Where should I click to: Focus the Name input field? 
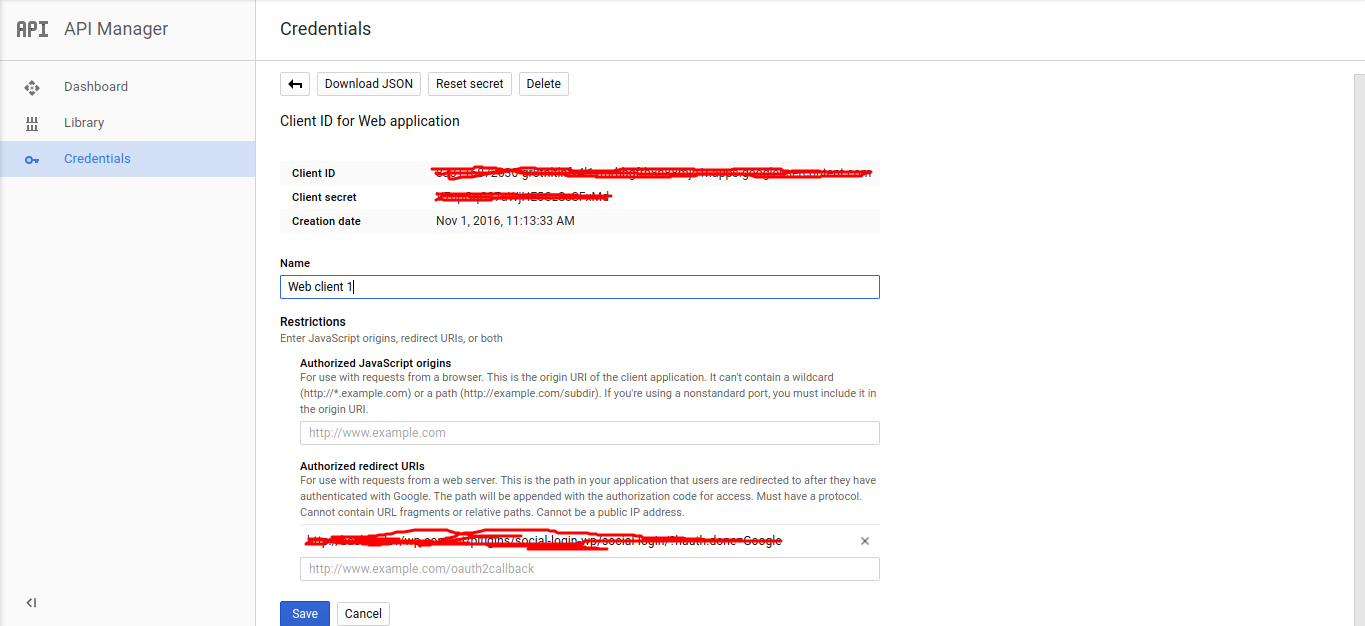580,287
